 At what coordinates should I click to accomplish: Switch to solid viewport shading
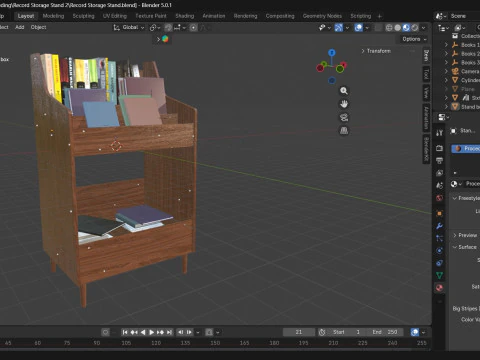click(397, 28)
